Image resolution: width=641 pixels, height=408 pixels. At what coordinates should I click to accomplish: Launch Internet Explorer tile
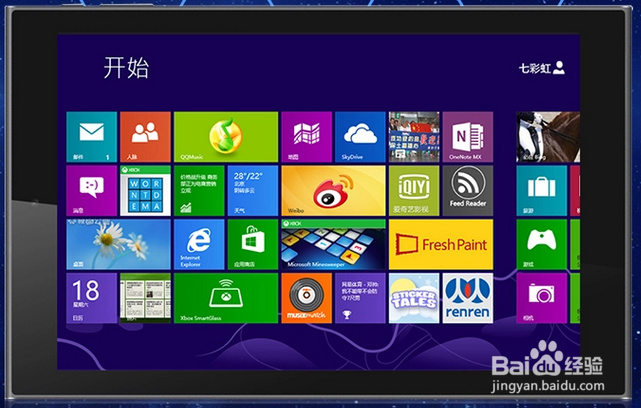click(x=199, y=244)
